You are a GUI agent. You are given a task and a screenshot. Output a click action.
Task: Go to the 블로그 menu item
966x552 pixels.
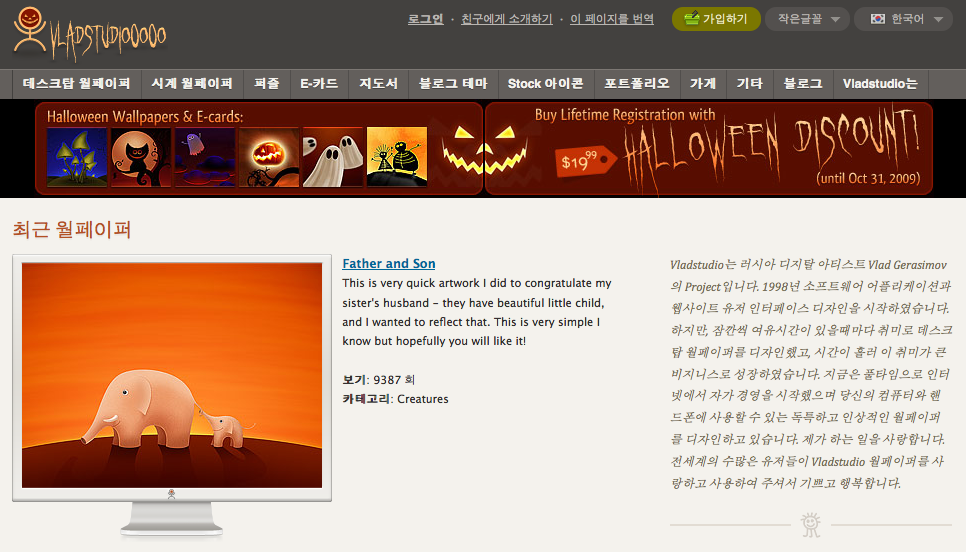803,84
